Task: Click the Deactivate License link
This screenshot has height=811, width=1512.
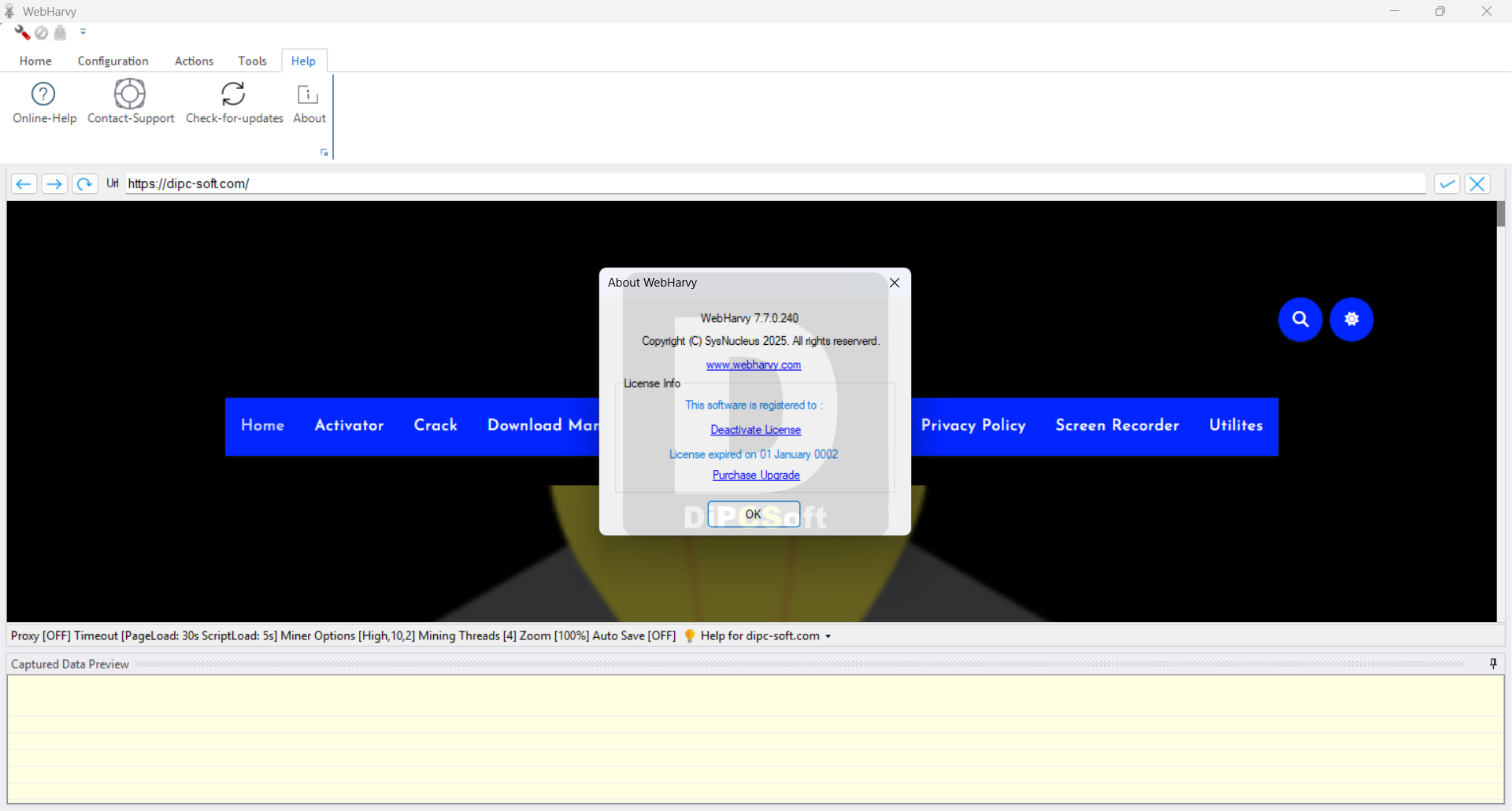Action: (x=756, y=430)
